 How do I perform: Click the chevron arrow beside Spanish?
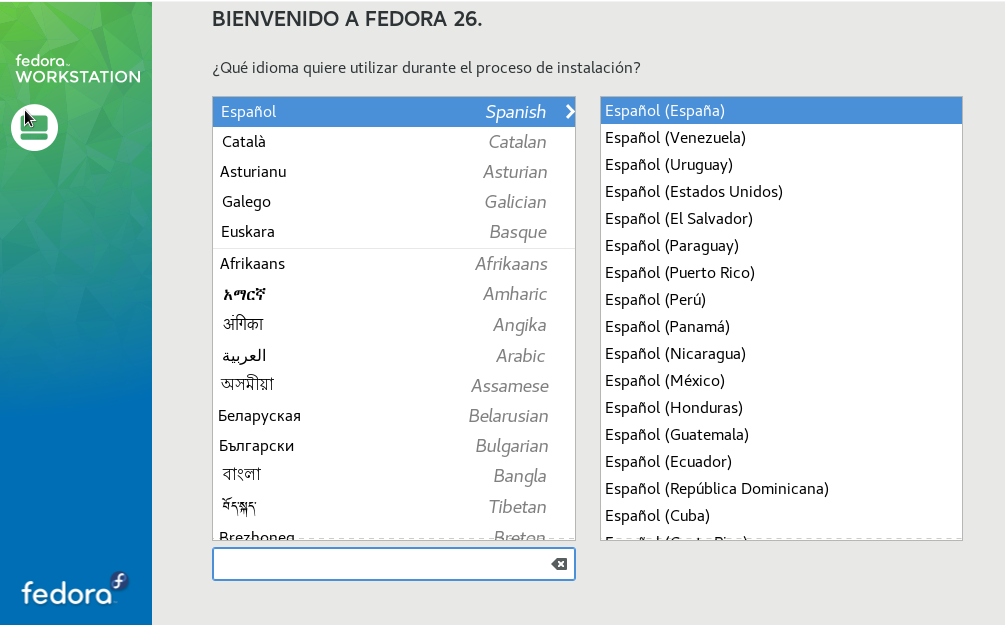click(569, 112)
